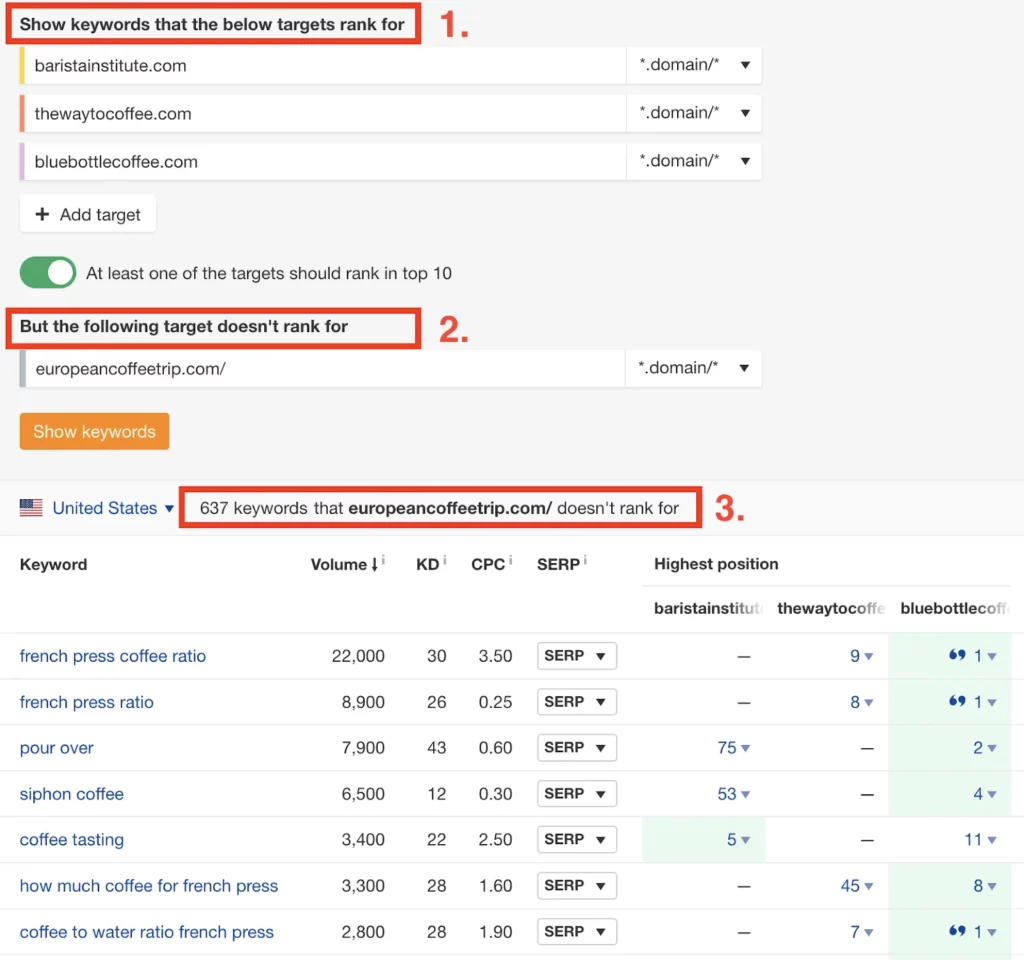The image size is (1024, 960).
Task: Click the KD column info icon
Action: (x=444, y=560)
